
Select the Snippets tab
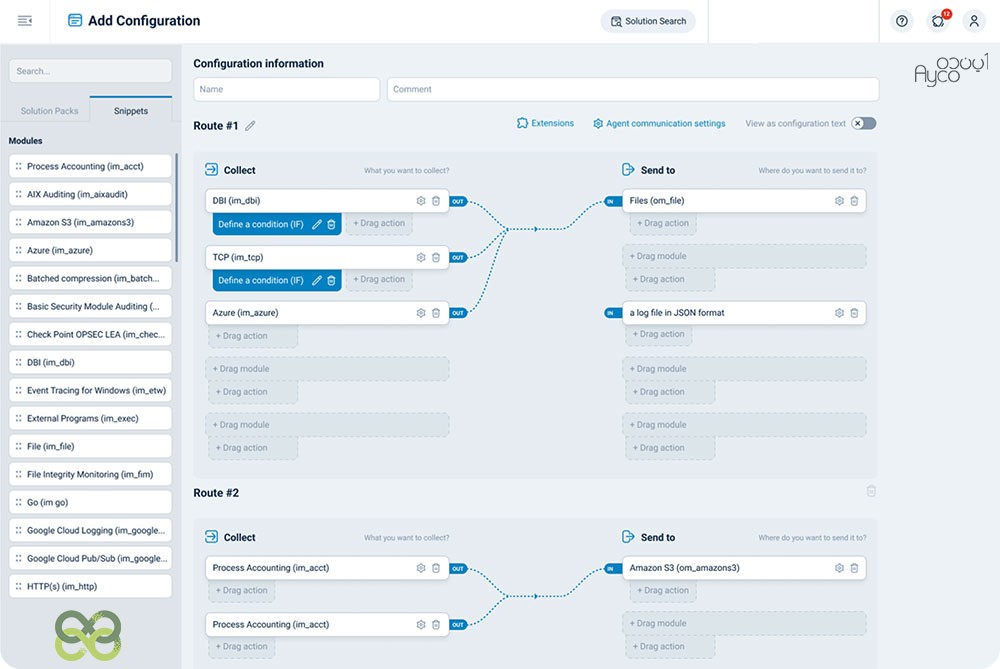(x=131, y=111)
